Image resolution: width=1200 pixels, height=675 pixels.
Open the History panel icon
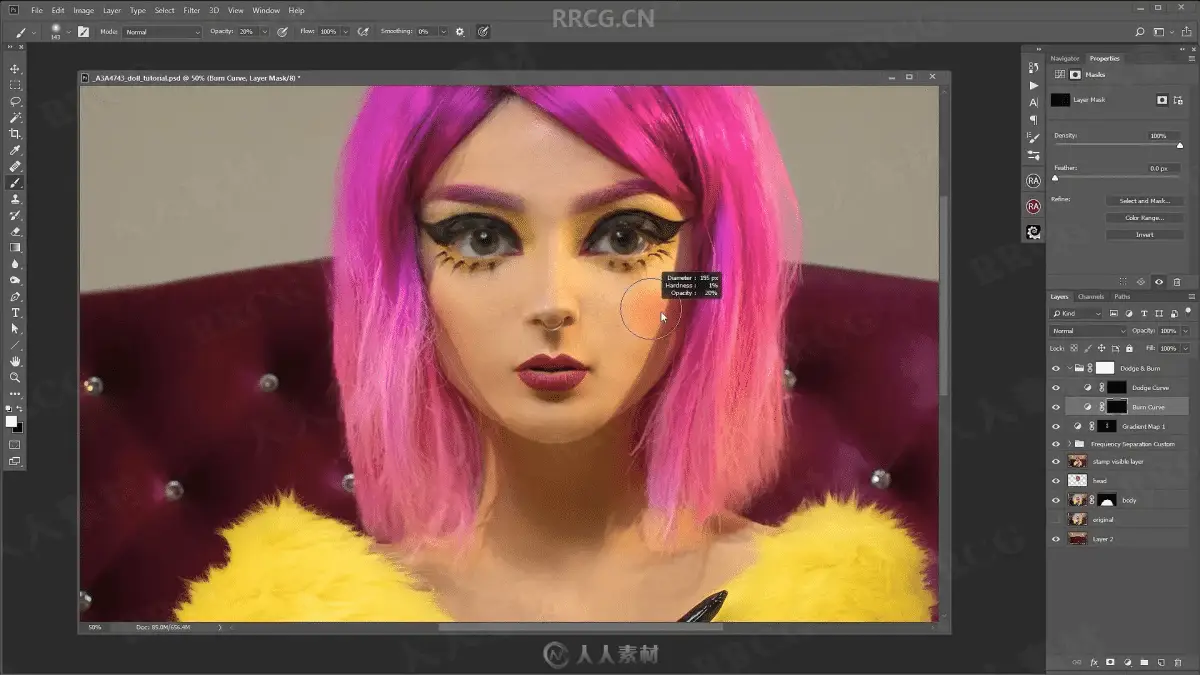coord(1033,67)
